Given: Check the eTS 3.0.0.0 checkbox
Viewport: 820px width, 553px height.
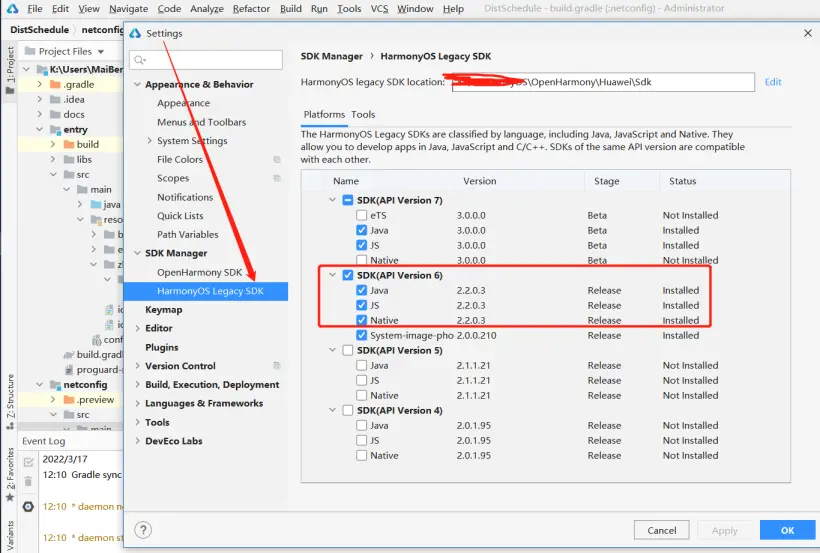Looking at the screenshot, I should click(x=361, y=215).
